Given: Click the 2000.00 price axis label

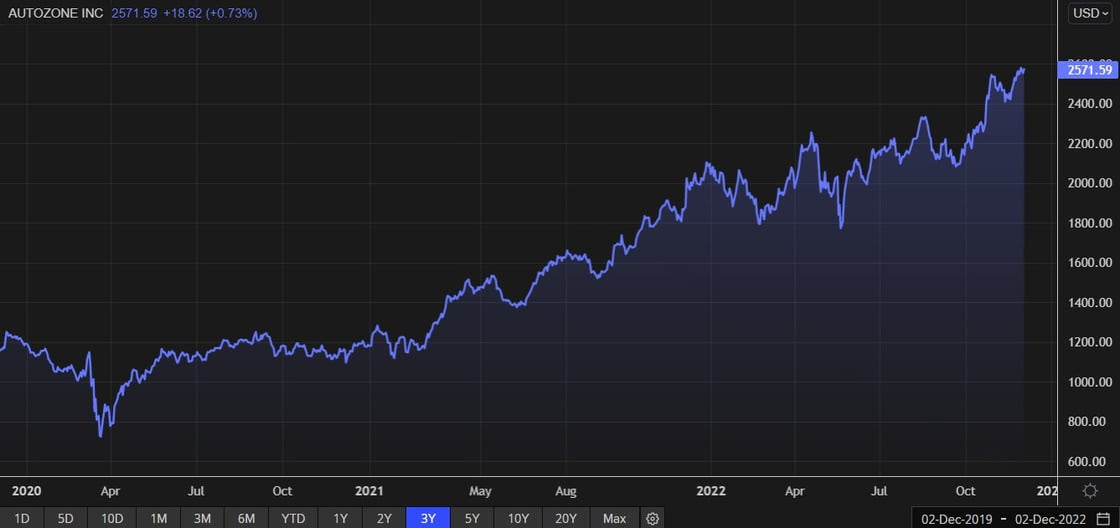Looking at the screenshot, I should 1089,184.
